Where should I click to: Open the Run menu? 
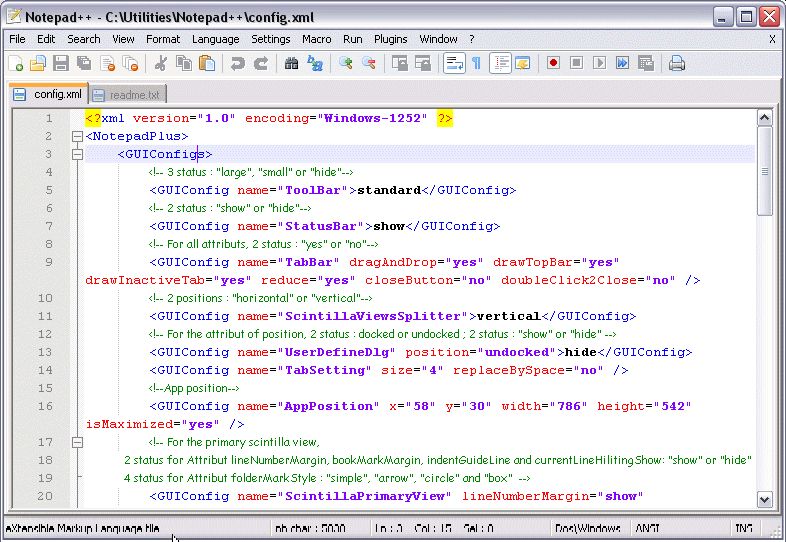pos(352,39)
